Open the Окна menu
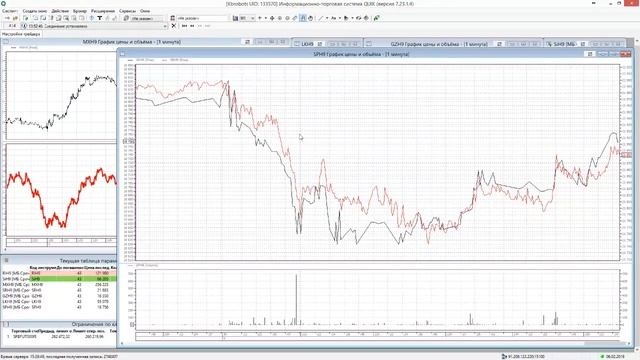This screenshot has width=640, height=360. [144, 11]
